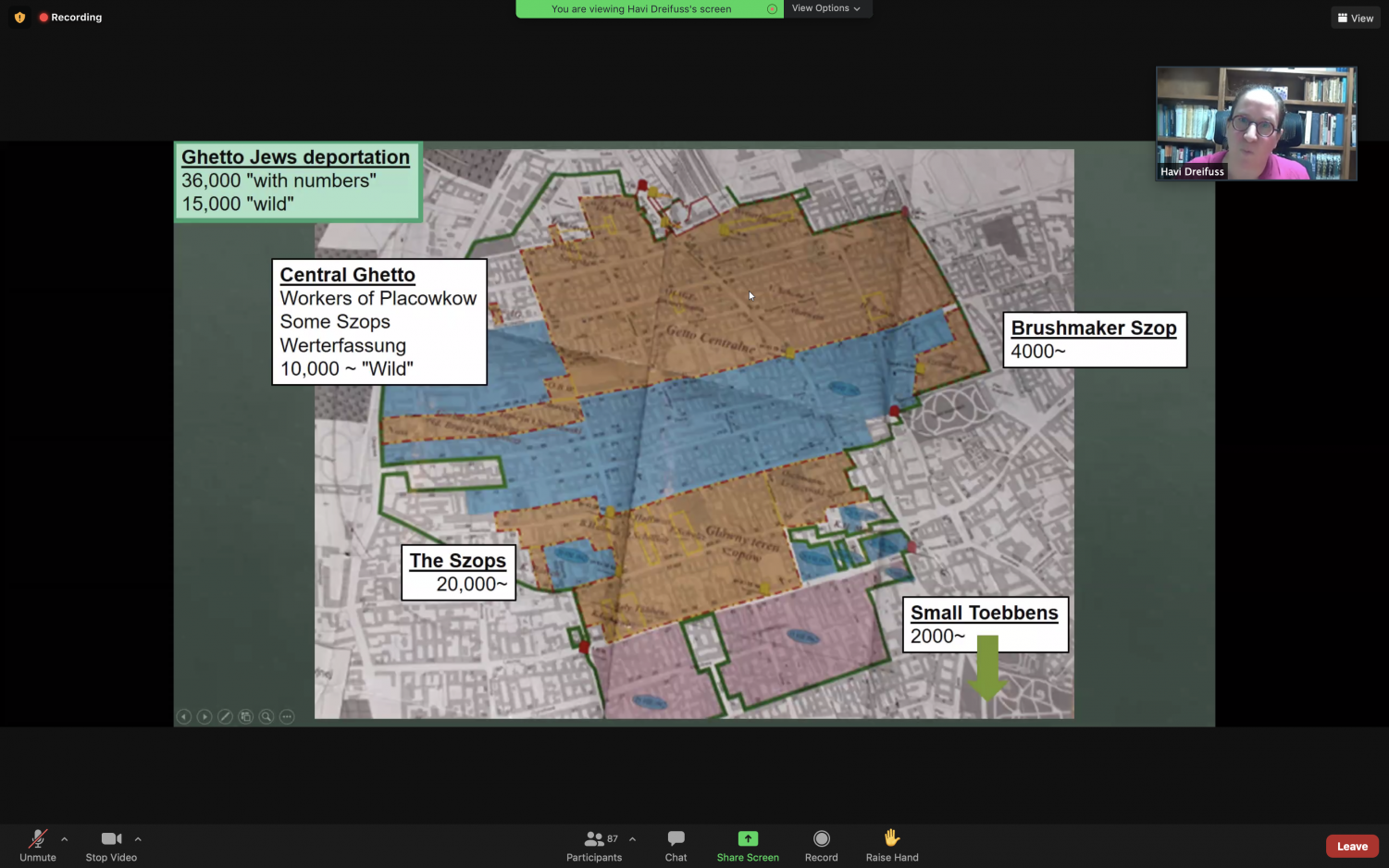Expand the View Options dropdown

(x=826, y=8)
